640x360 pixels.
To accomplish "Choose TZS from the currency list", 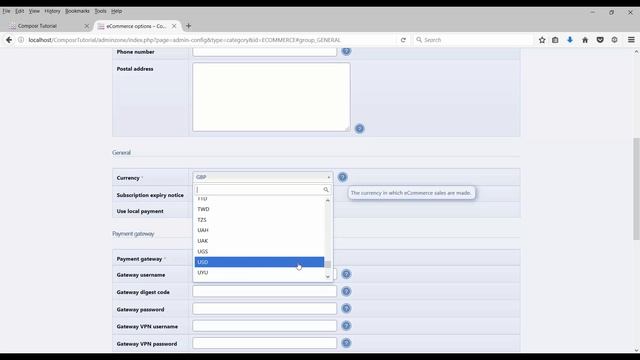I will point(259,220).
